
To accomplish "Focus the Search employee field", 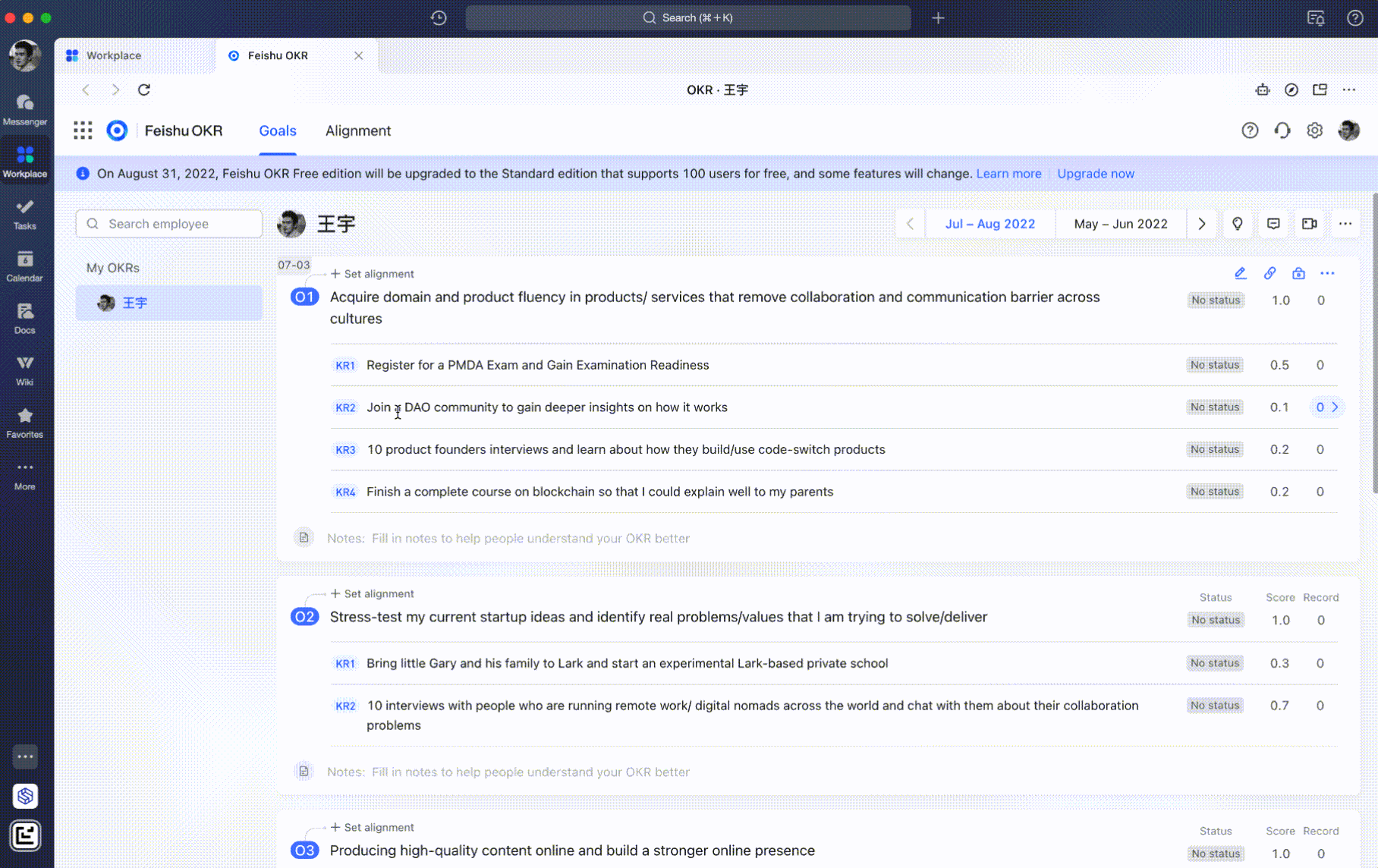I will pyautogui.click(x=168, y=224).
